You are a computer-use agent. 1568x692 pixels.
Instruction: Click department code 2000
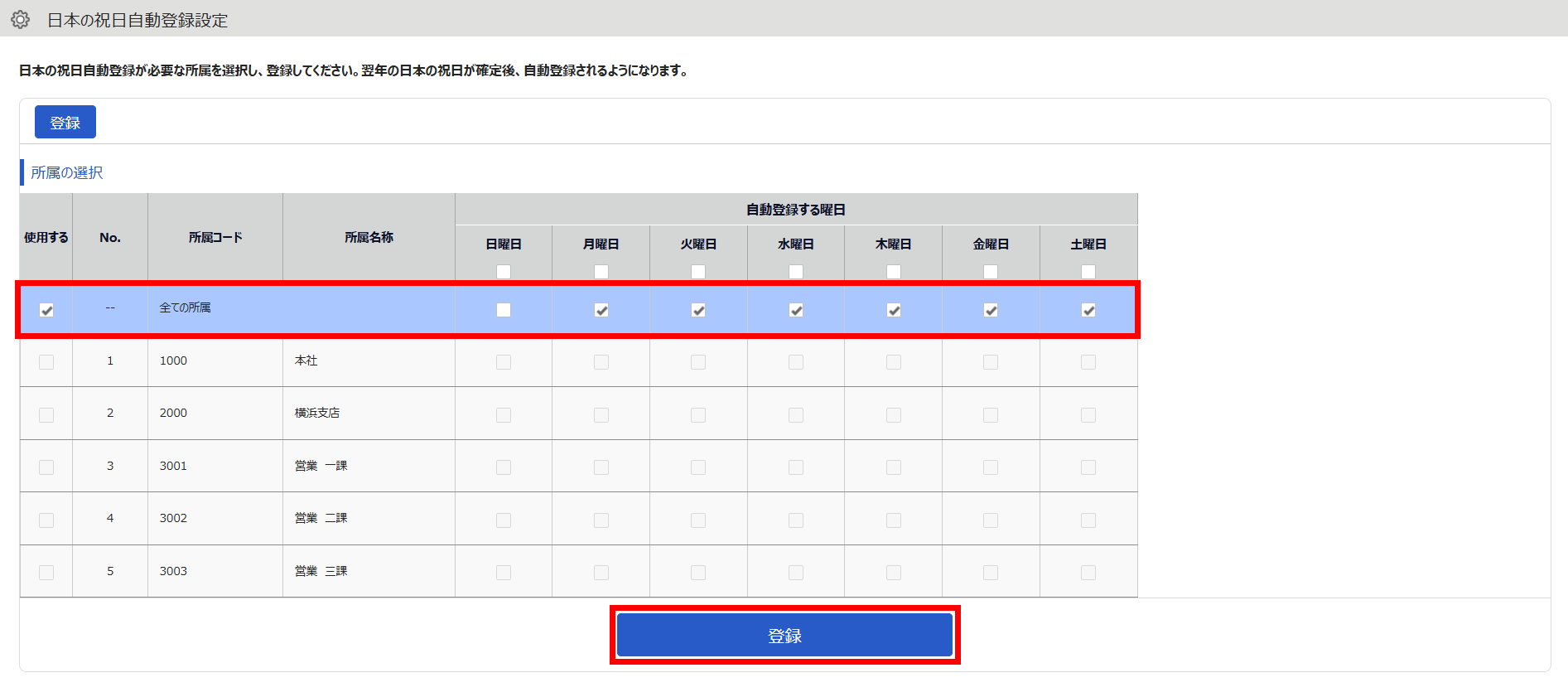click(x=173, y=413)
